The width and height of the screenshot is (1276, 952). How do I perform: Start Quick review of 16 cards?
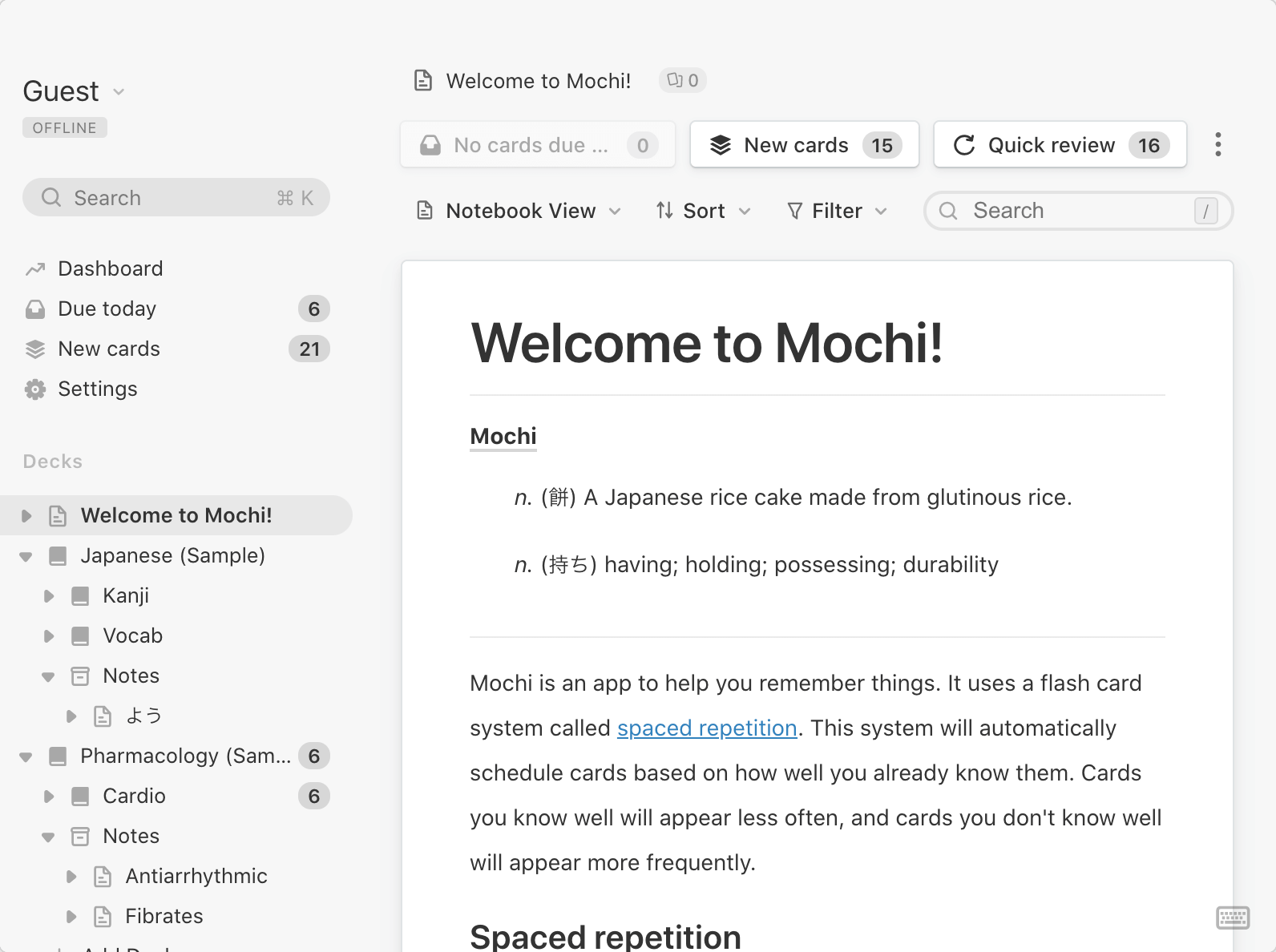(x=1060, y=145)
